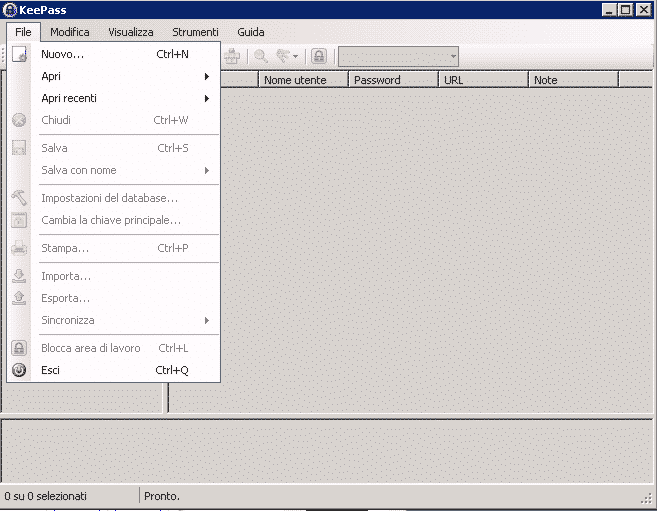The image size is (657, 511).
Task: Select Salva con nome entry
Action: pyautogui.click(x=114, y=170)
